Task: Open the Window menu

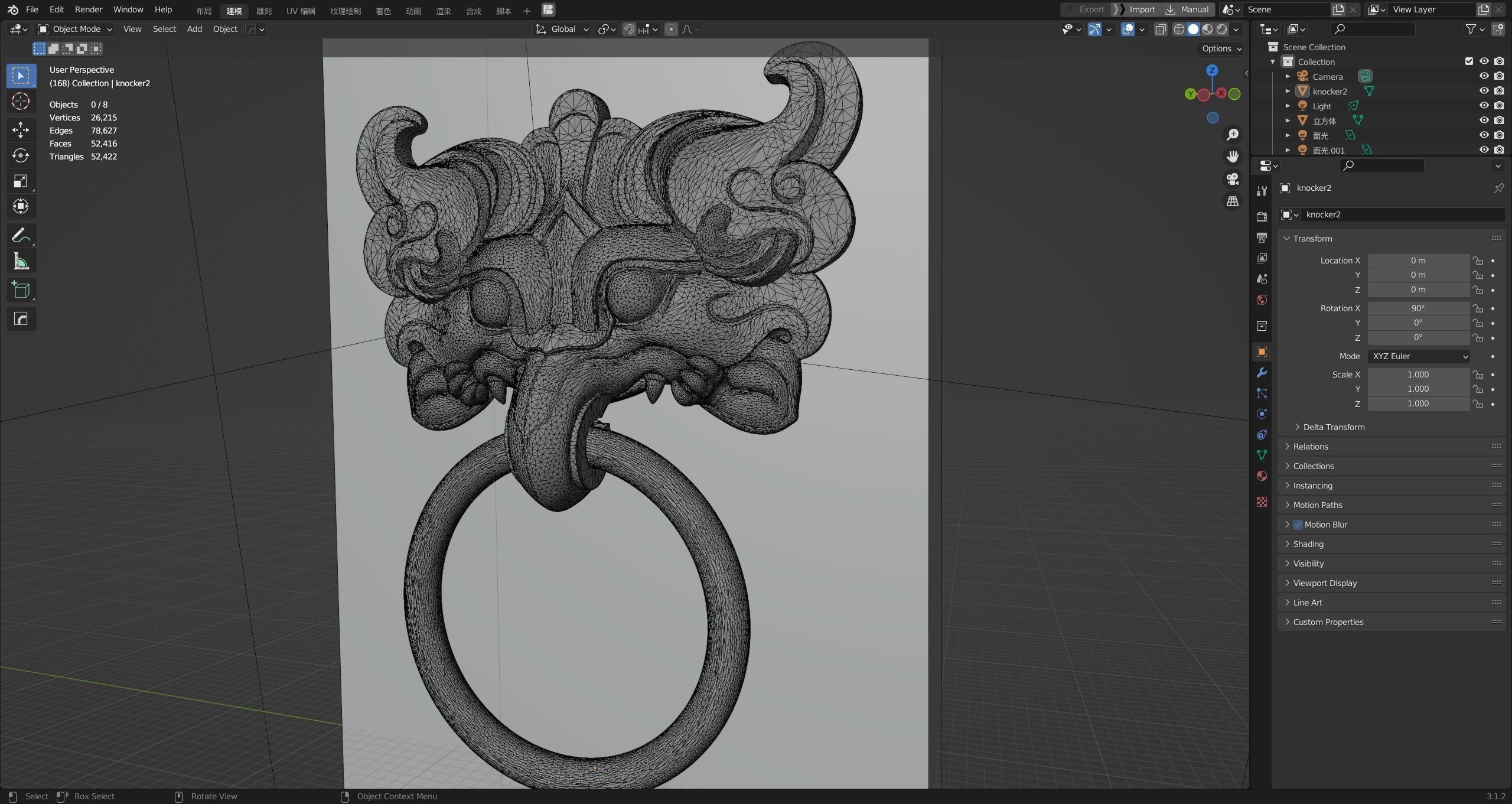Action: click(x=128, y=9)
